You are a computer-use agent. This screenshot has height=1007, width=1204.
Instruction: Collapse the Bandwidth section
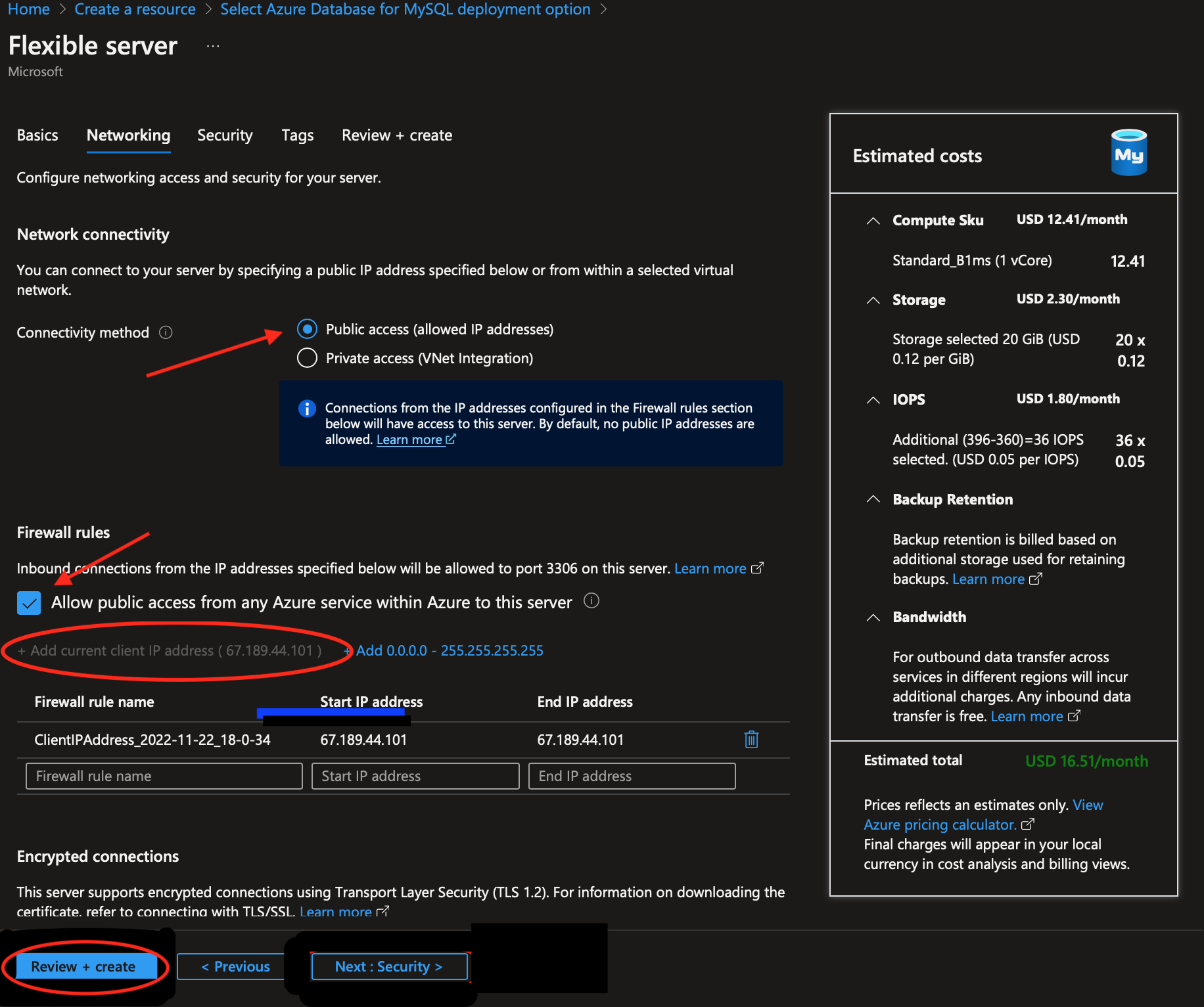click(x=873, y=617)
